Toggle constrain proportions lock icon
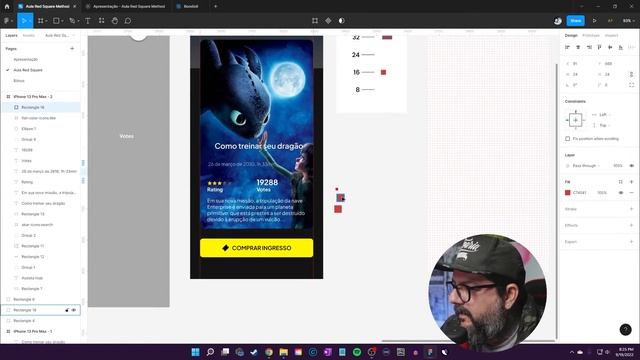The image size is (640, 360). point(631,74)
